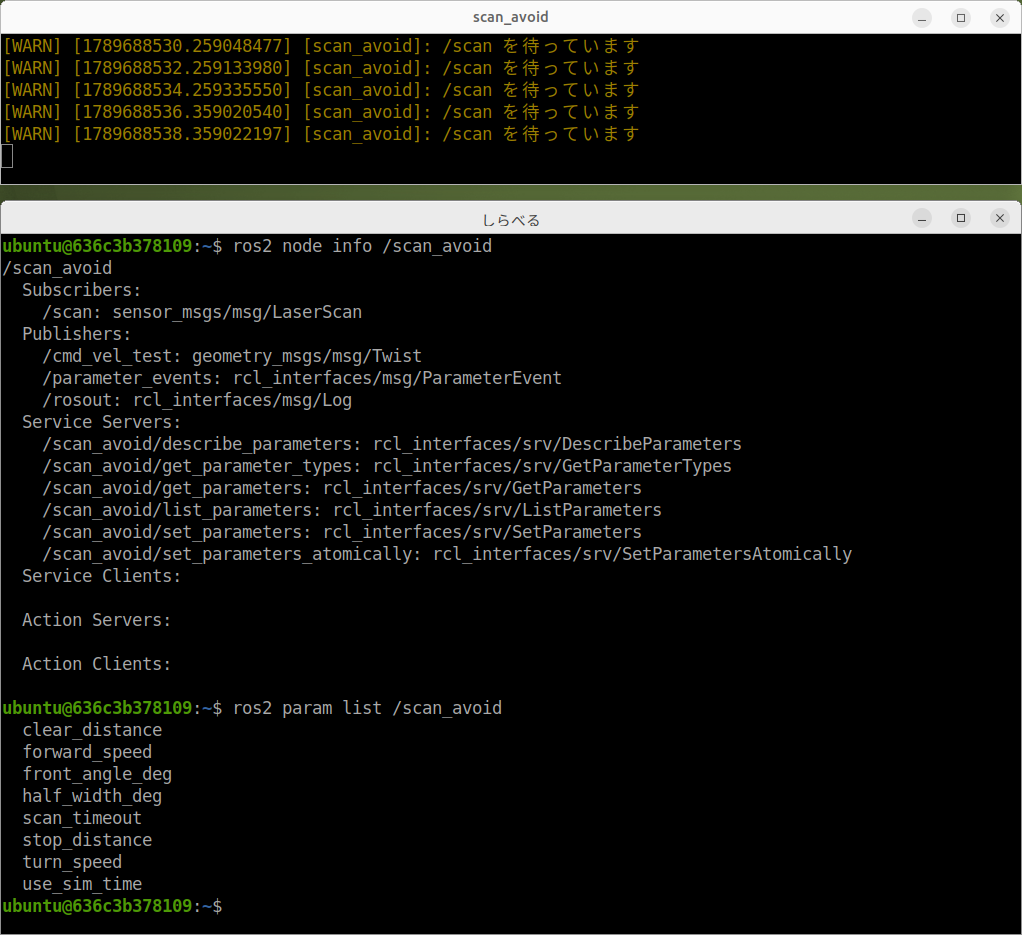Click the 'turn_speed' parameter
Screen dimensions: 1022x935
click(72, 862)
